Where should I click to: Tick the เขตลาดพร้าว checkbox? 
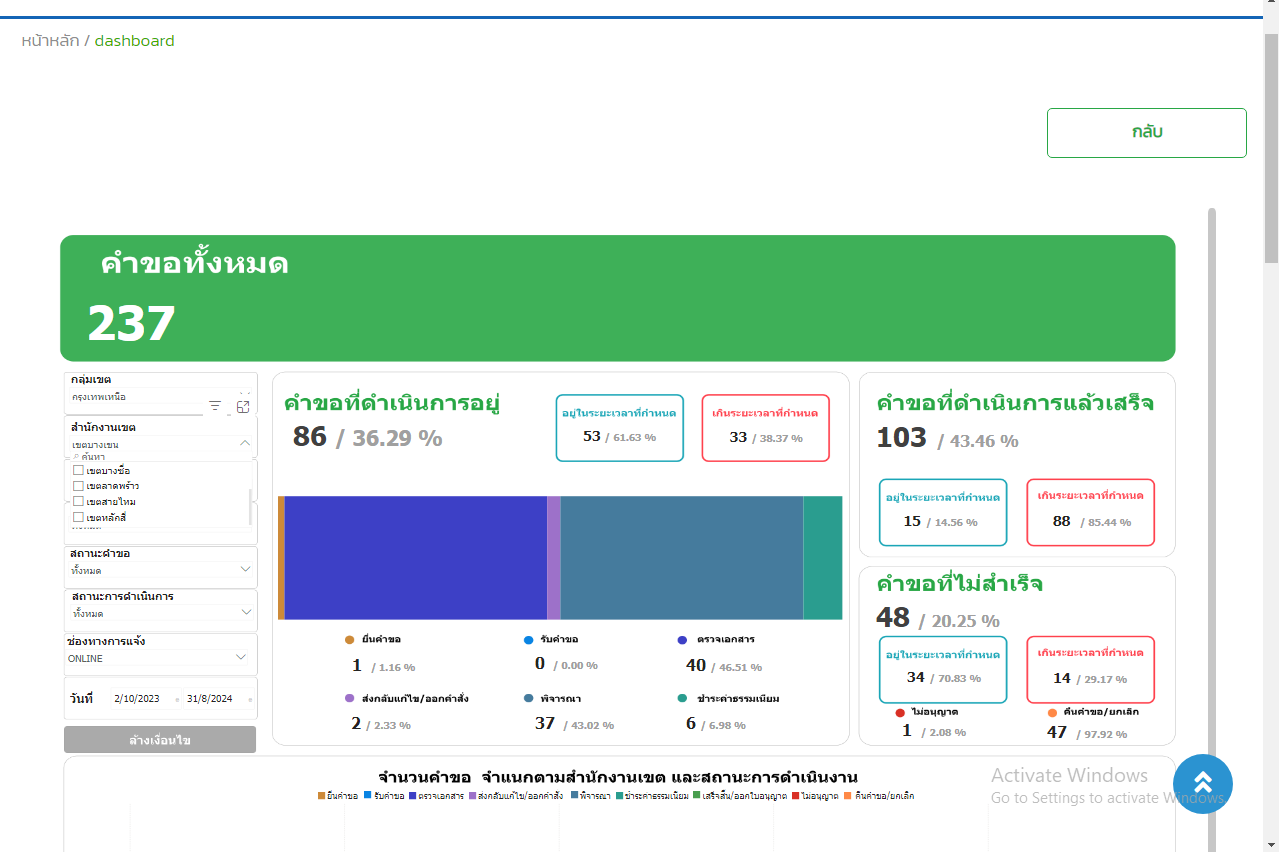(78, 486)
